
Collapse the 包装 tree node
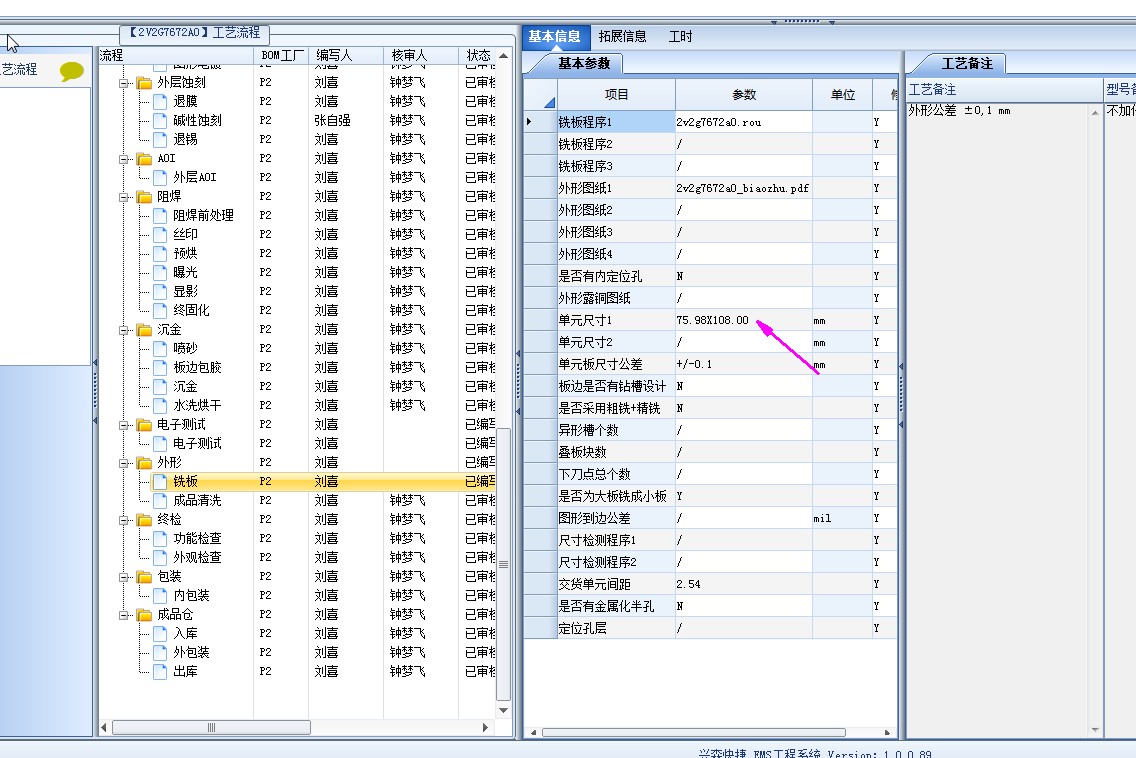point(124,577)
